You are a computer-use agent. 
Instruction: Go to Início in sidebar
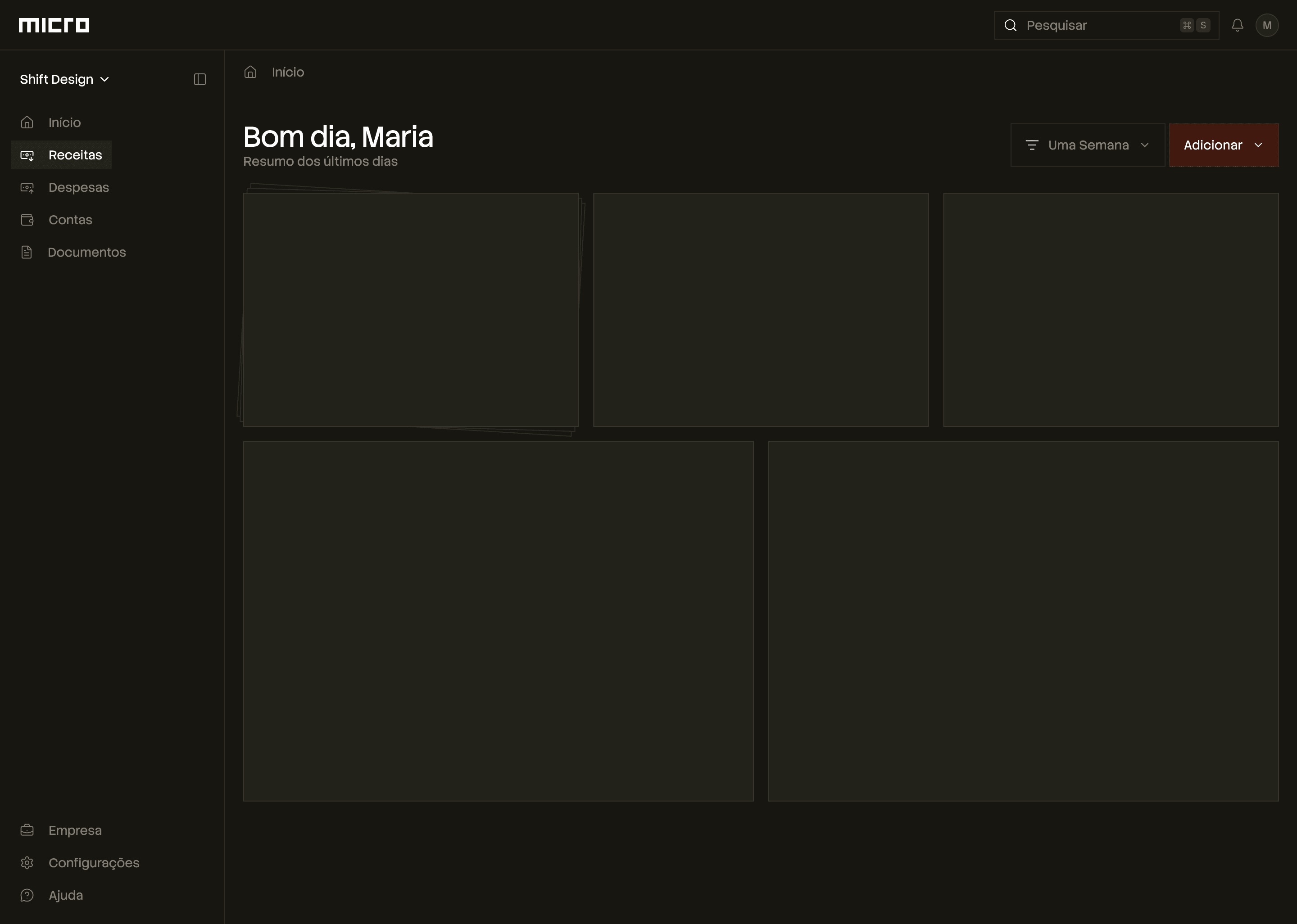pos(64,123)
